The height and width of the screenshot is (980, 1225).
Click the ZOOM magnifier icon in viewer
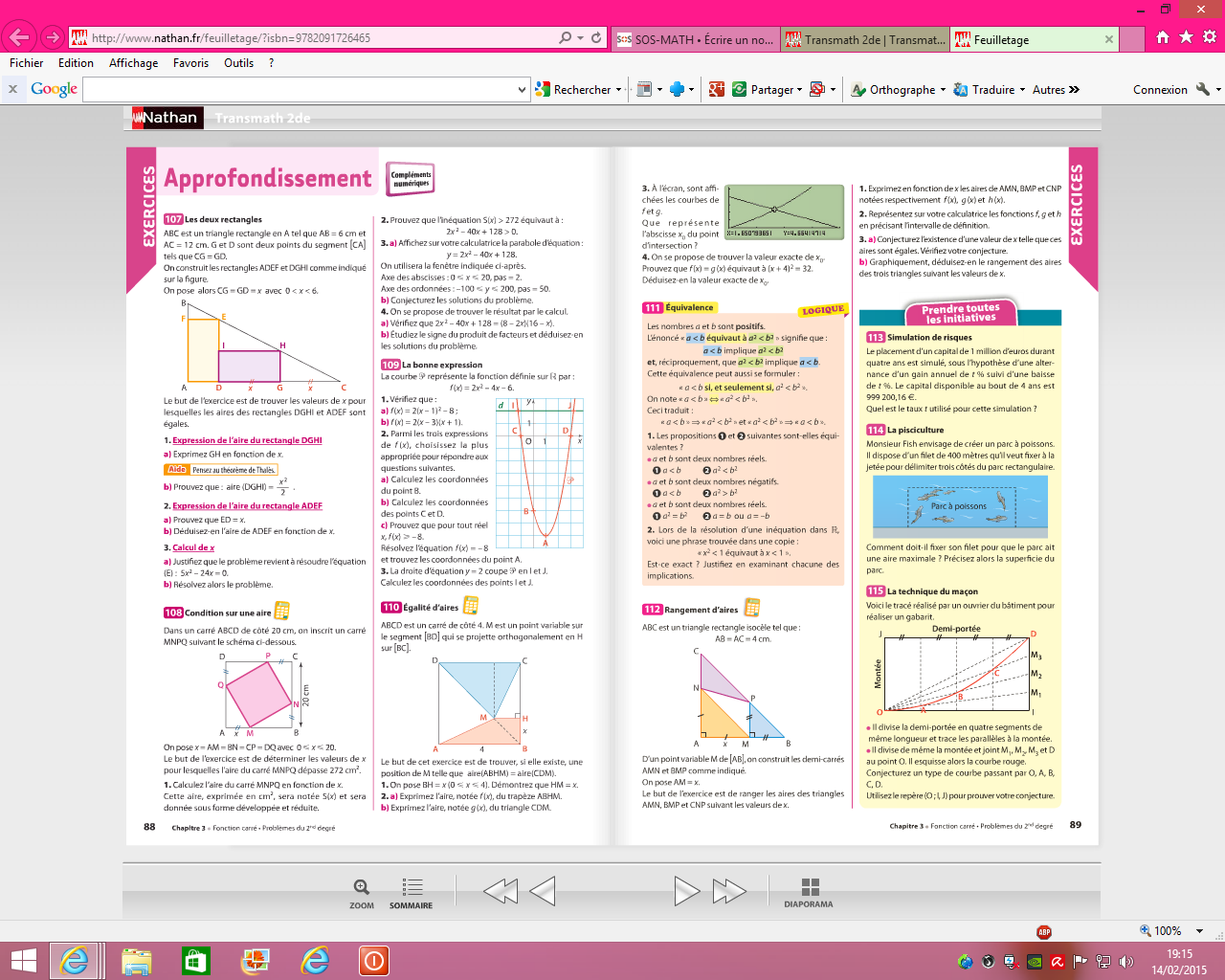click(x=361, y=887)
